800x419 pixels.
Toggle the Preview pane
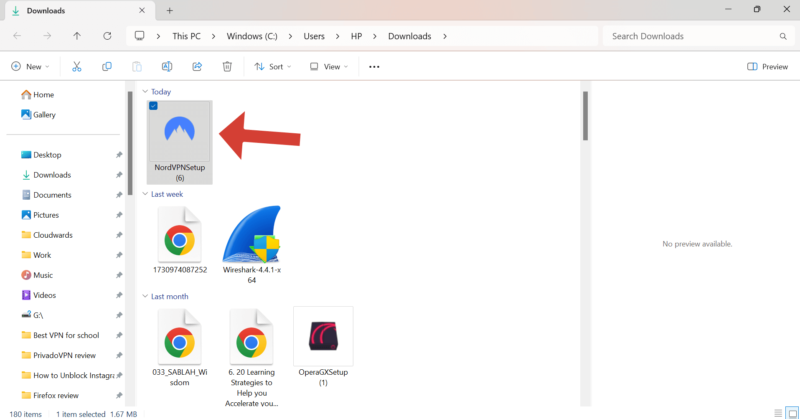[x=767, y=66]
